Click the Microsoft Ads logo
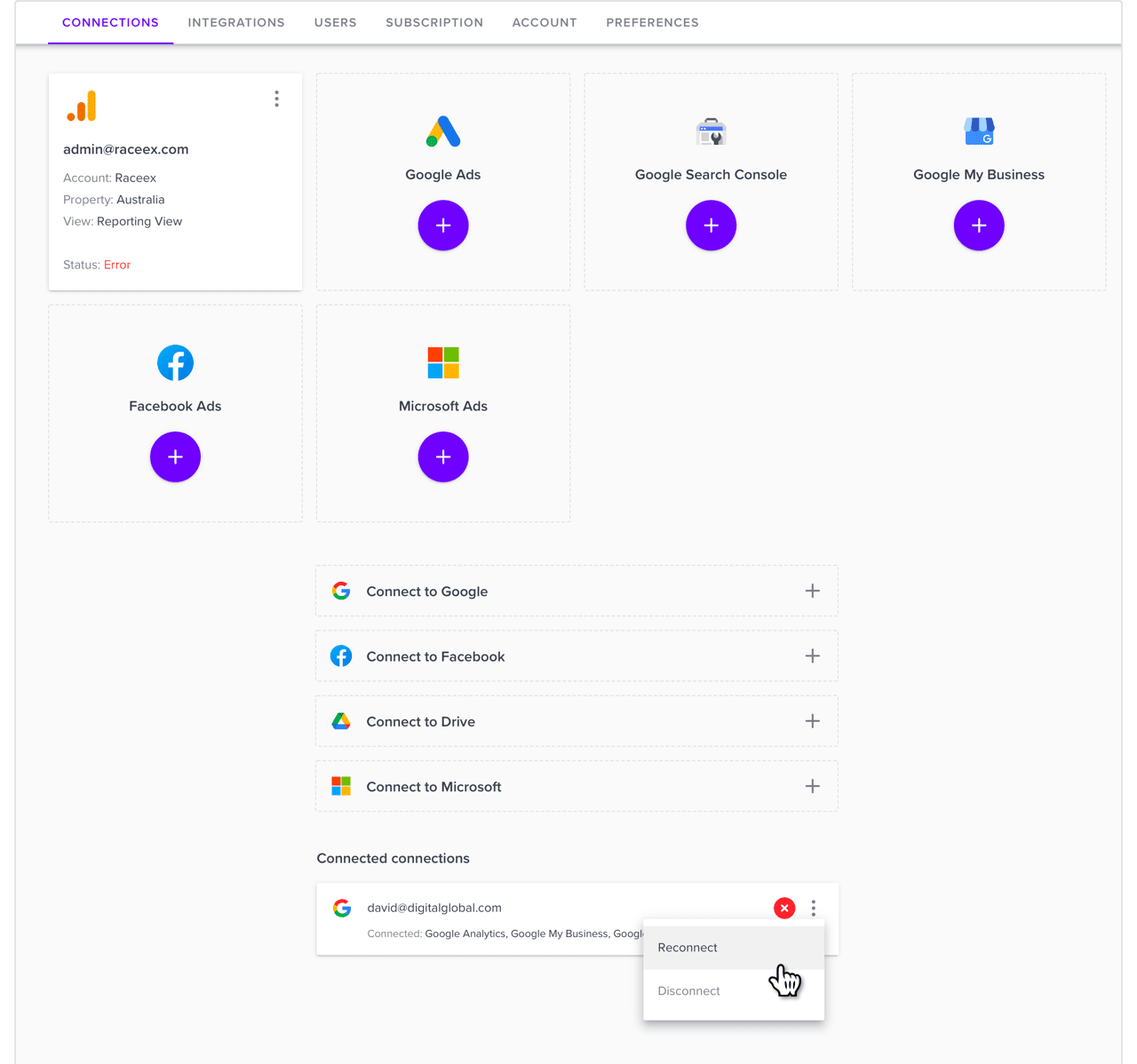 tap(443, 362)
